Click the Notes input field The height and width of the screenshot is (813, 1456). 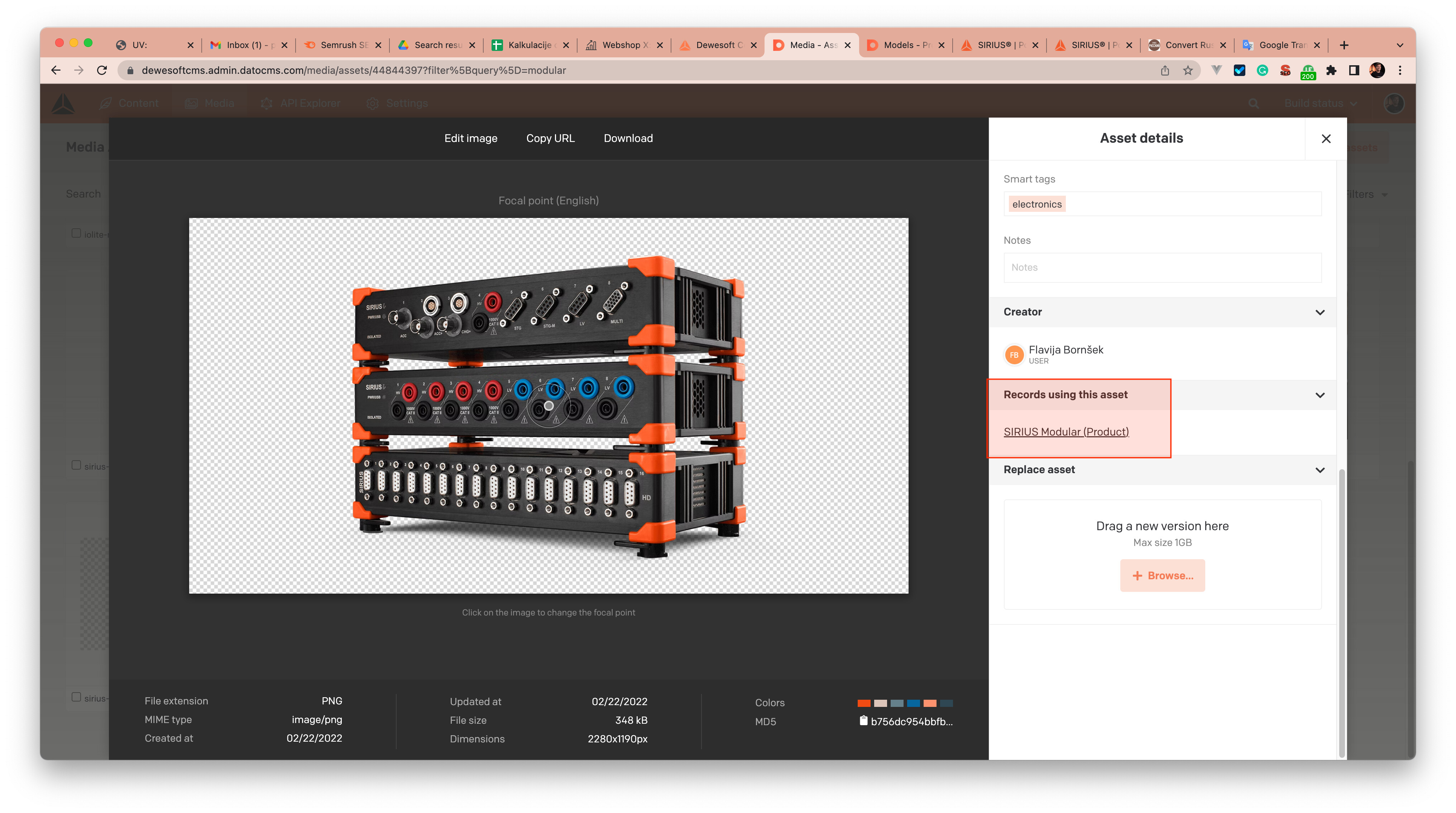(x=1162, y=267)
